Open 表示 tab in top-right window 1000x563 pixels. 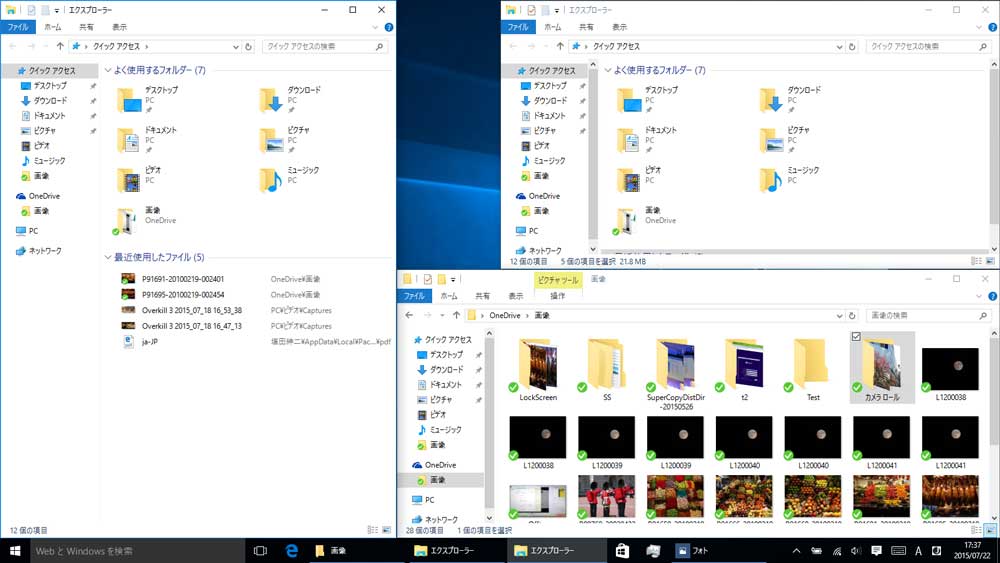(619, 27)
